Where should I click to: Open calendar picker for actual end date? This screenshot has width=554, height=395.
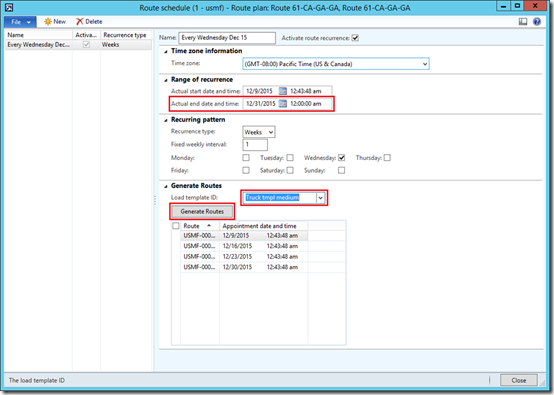click(x=283, y=104)
